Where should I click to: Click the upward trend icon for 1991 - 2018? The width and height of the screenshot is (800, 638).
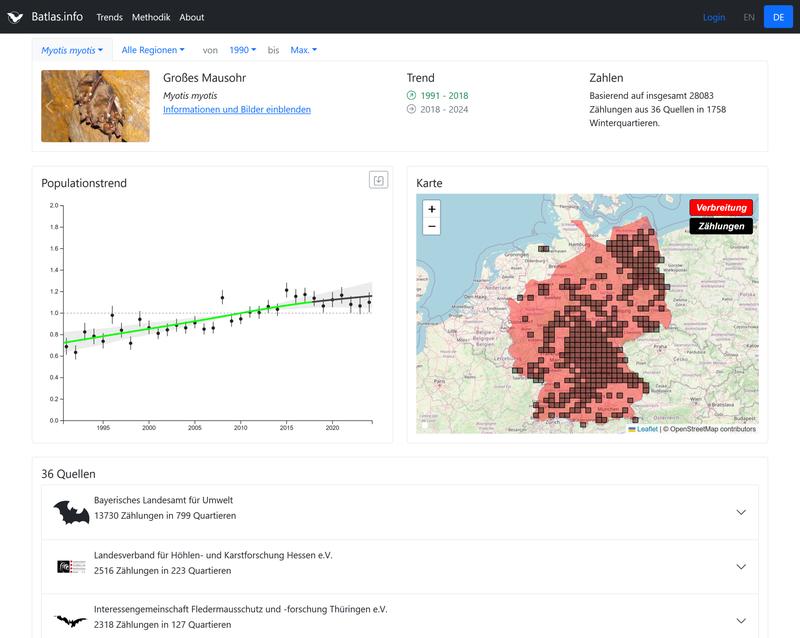[x=411, y=95]
